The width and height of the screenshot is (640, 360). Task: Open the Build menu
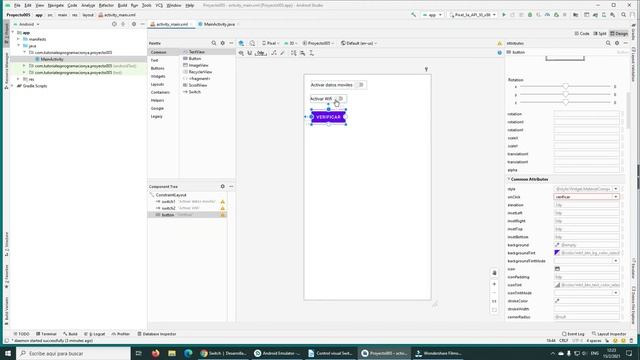click(122, 5)
